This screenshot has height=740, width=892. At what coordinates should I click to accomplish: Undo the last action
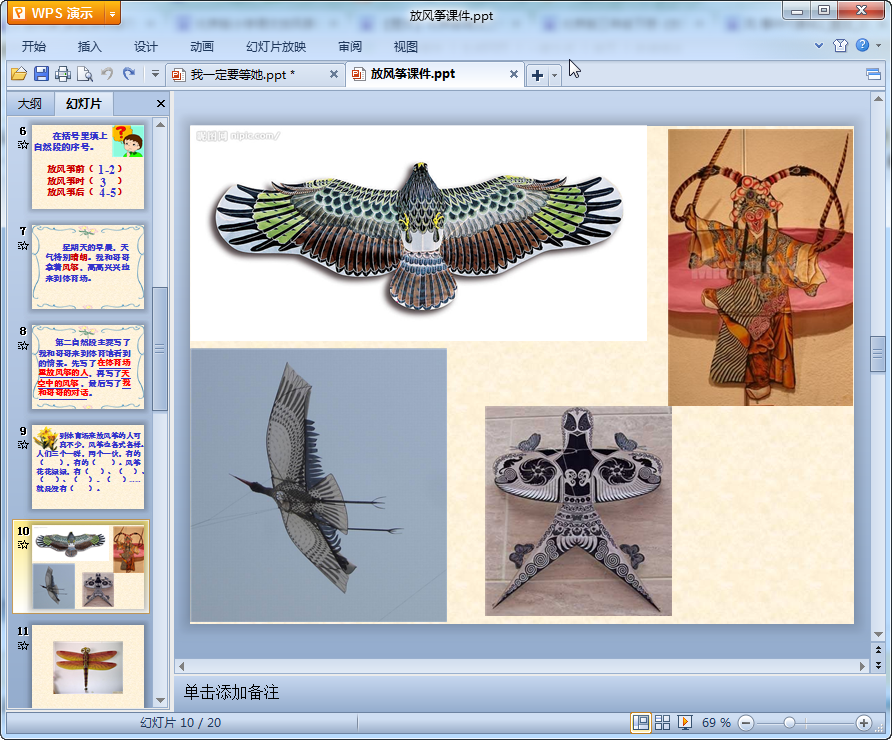click(107, 73)
